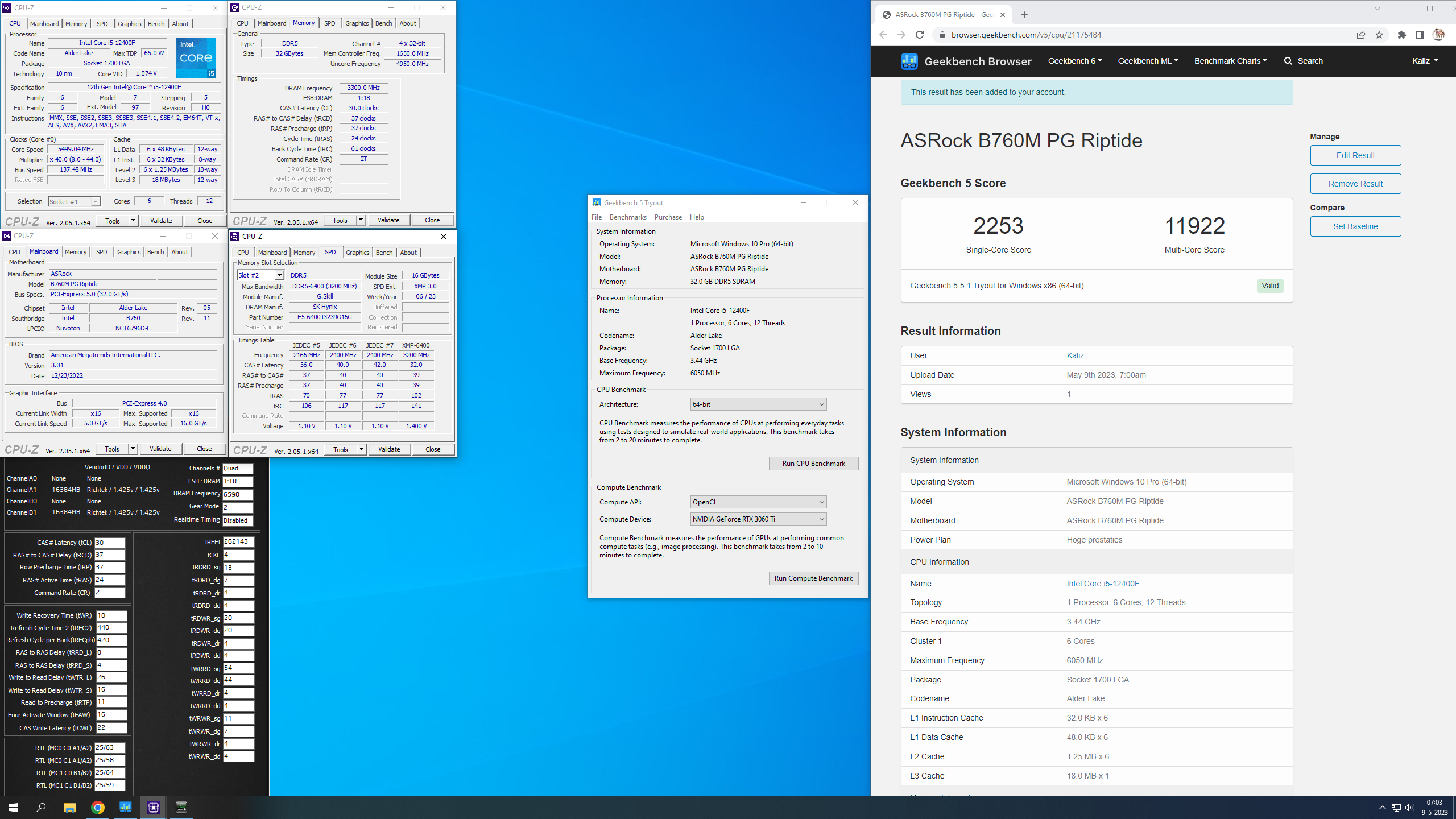Open a new Chrome tab with plus icon
Screen dimensions: 1456x819
click(1024, 15)
